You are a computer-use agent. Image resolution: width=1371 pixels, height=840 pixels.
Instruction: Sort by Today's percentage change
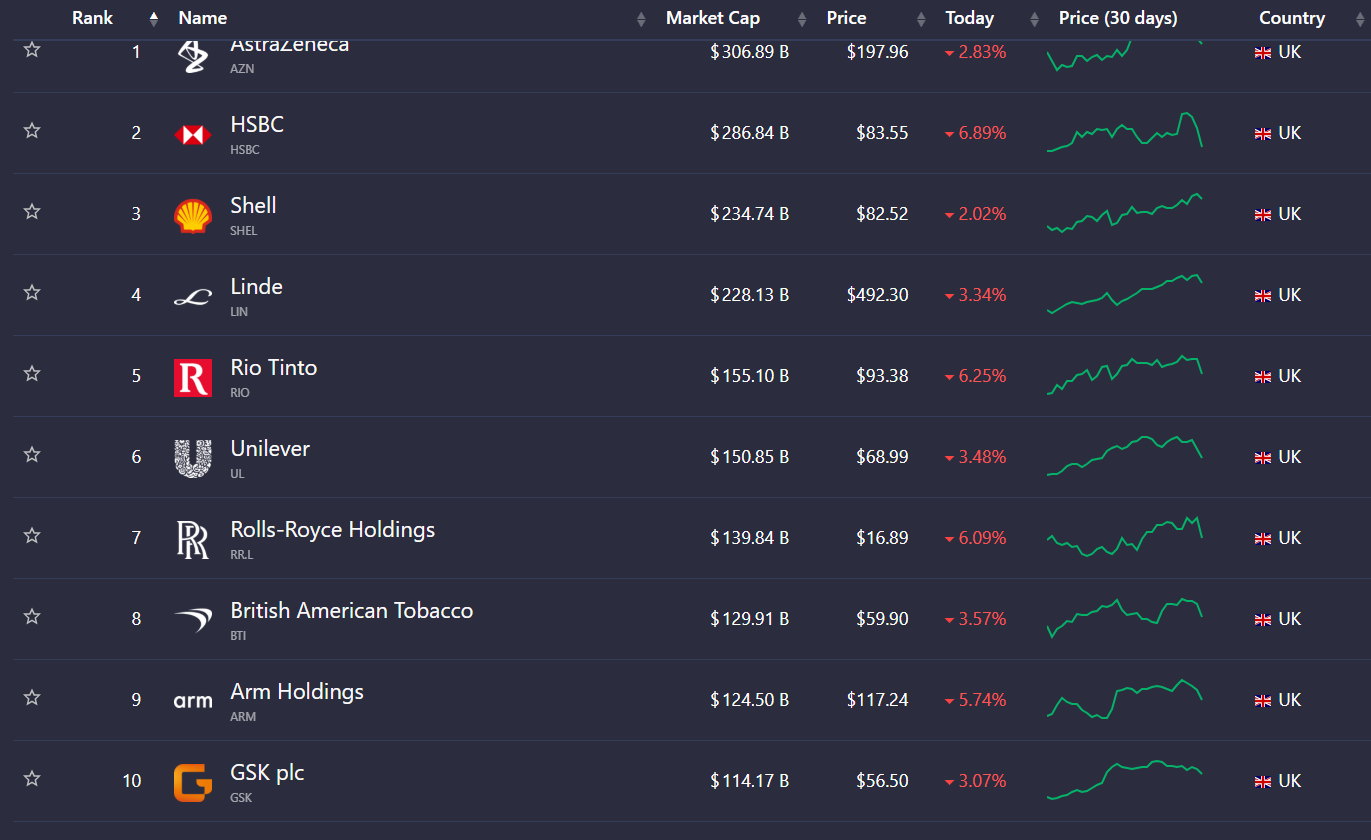(970, 18)
